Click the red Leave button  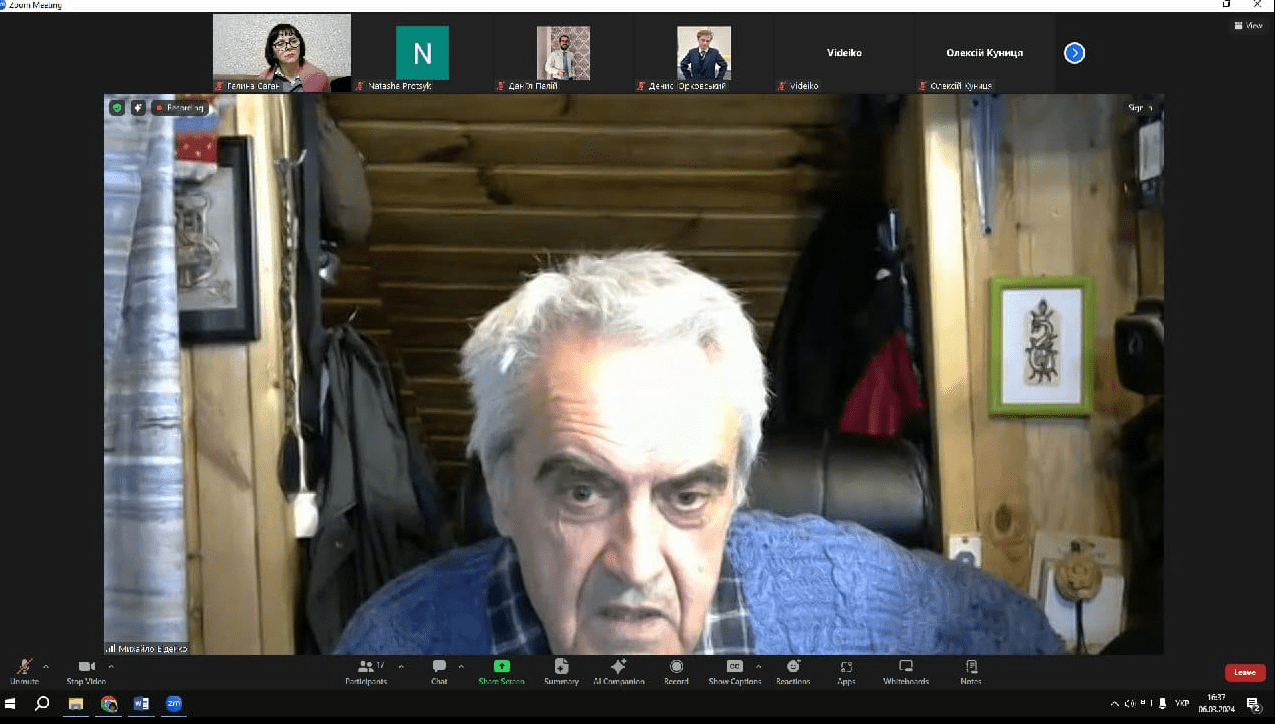[1244, 672]
